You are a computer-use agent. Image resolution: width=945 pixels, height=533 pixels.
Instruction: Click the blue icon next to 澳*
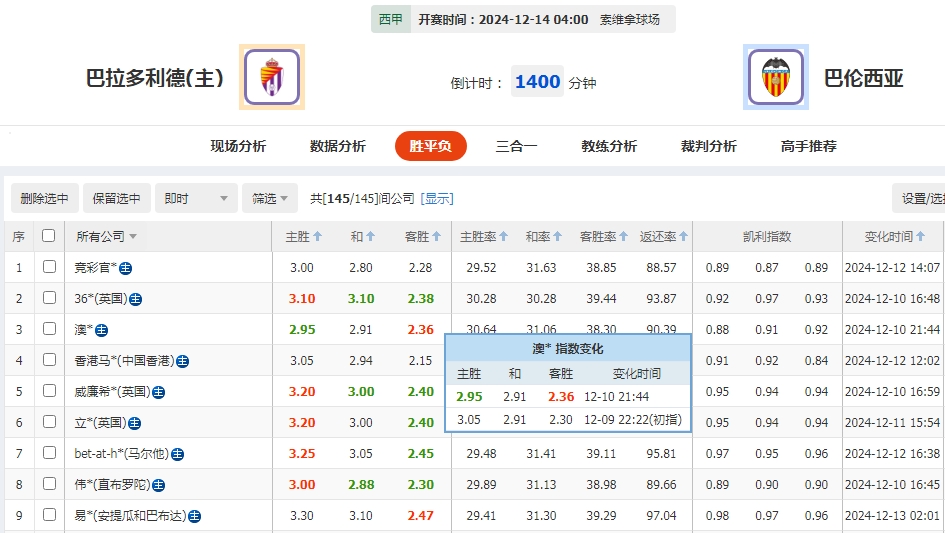point(102,330)
